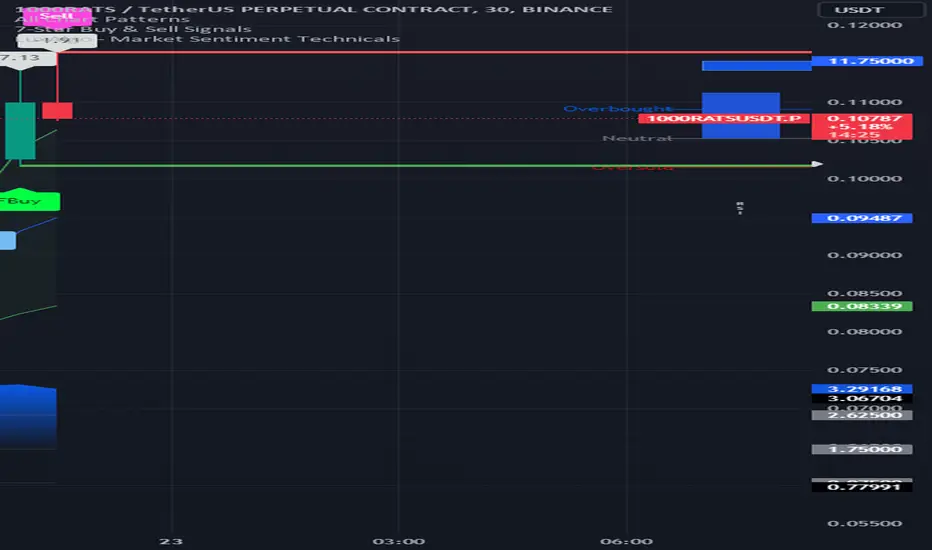The image size is (932, 550).
Task: Select the green candlestick
Action: (20, 130)
